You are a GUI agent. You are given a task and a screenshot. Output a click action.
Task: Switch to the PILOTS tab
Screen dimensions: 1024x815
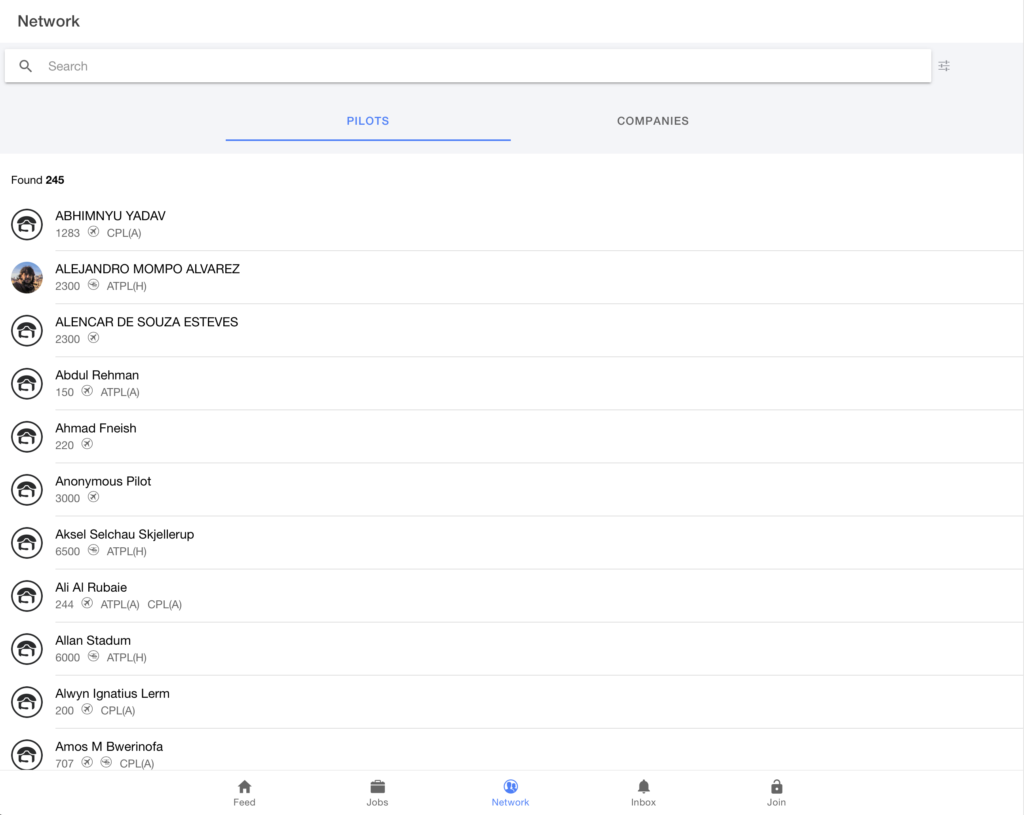point(368,121)
